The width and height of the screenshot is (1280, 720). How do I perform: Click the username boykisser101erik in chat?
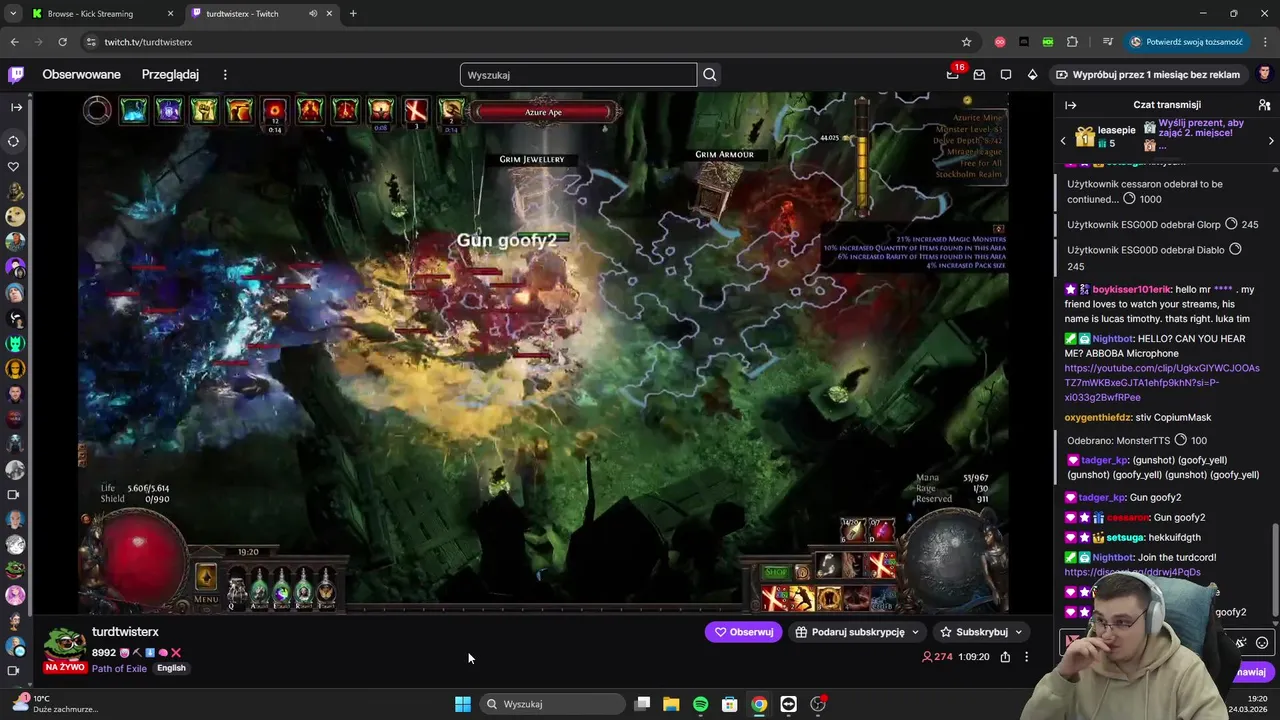pos(1131,289)
